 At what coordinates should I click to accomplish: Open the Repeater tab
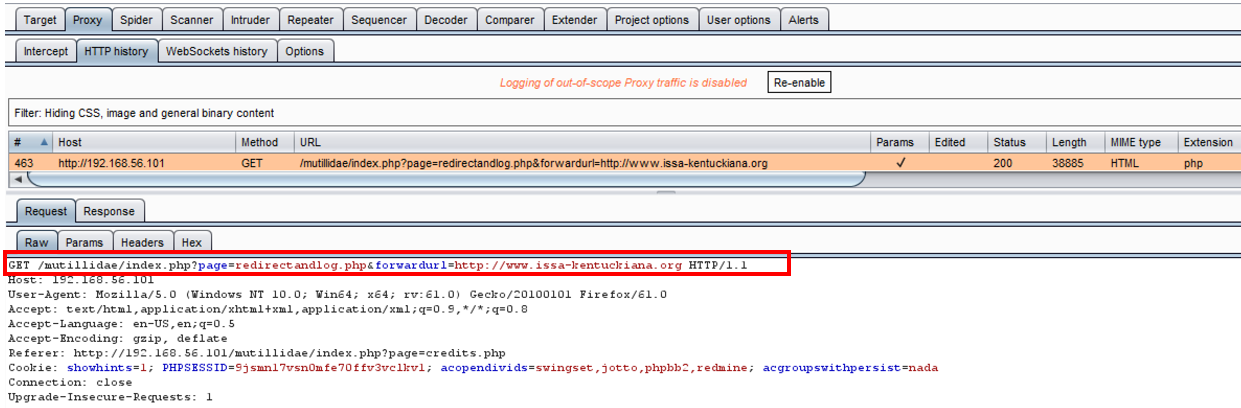(311, 19)
